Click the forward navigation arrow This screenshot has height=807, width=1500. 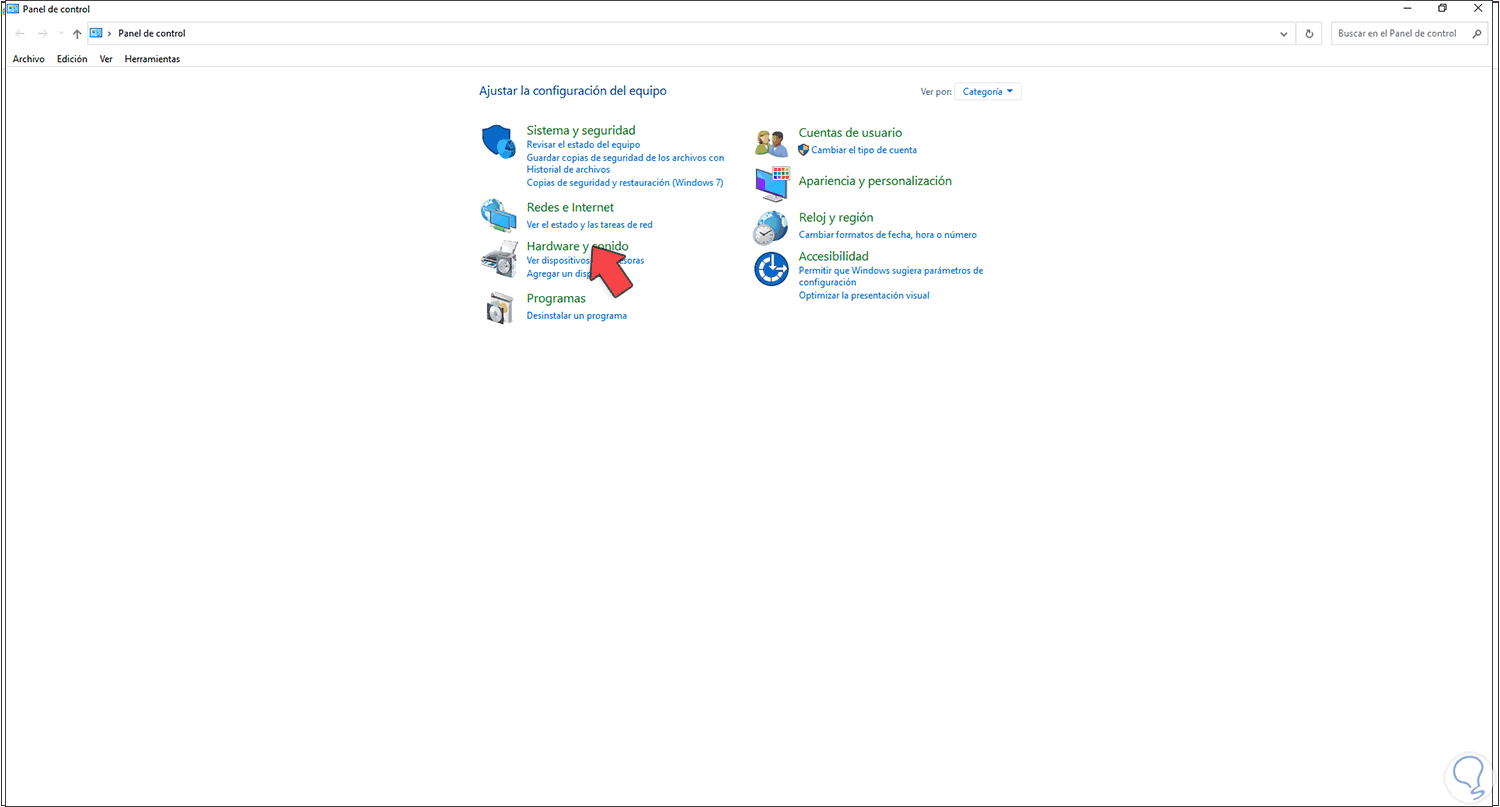pyautogui.click(x=42, y=33)
